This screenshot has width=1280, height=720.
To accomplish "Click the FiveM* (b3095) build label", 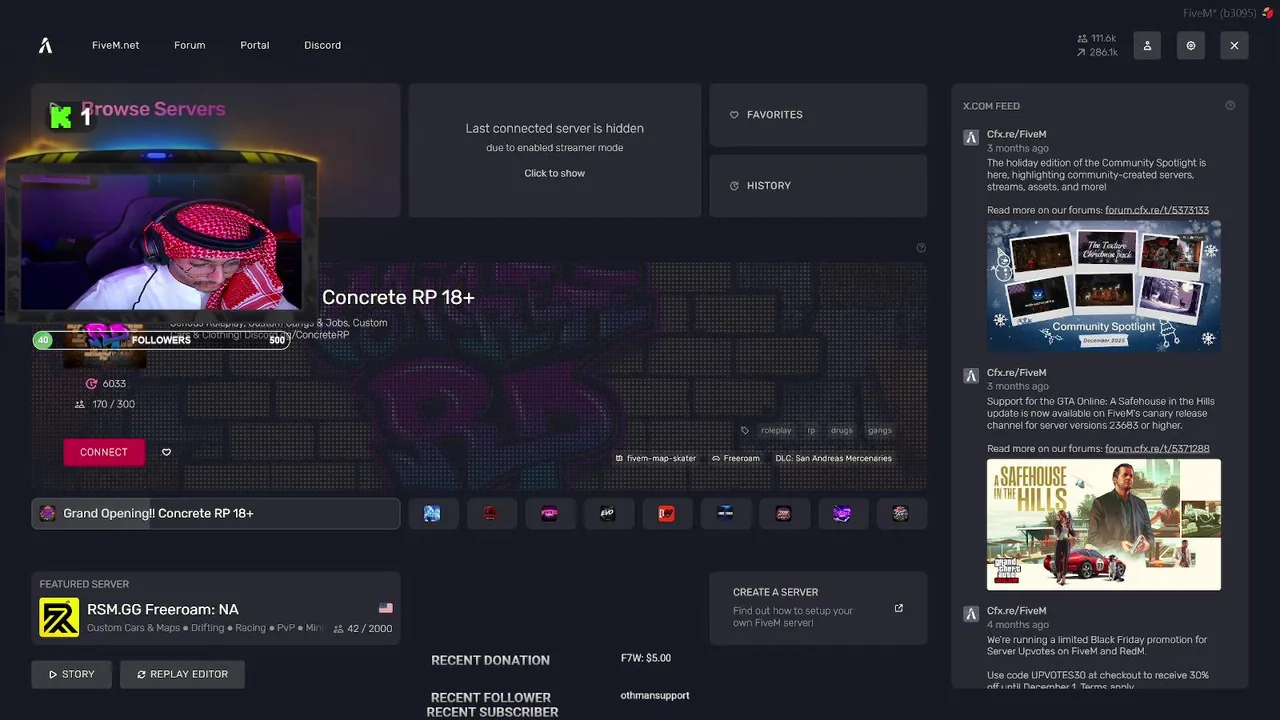I will click(1219, 13).
